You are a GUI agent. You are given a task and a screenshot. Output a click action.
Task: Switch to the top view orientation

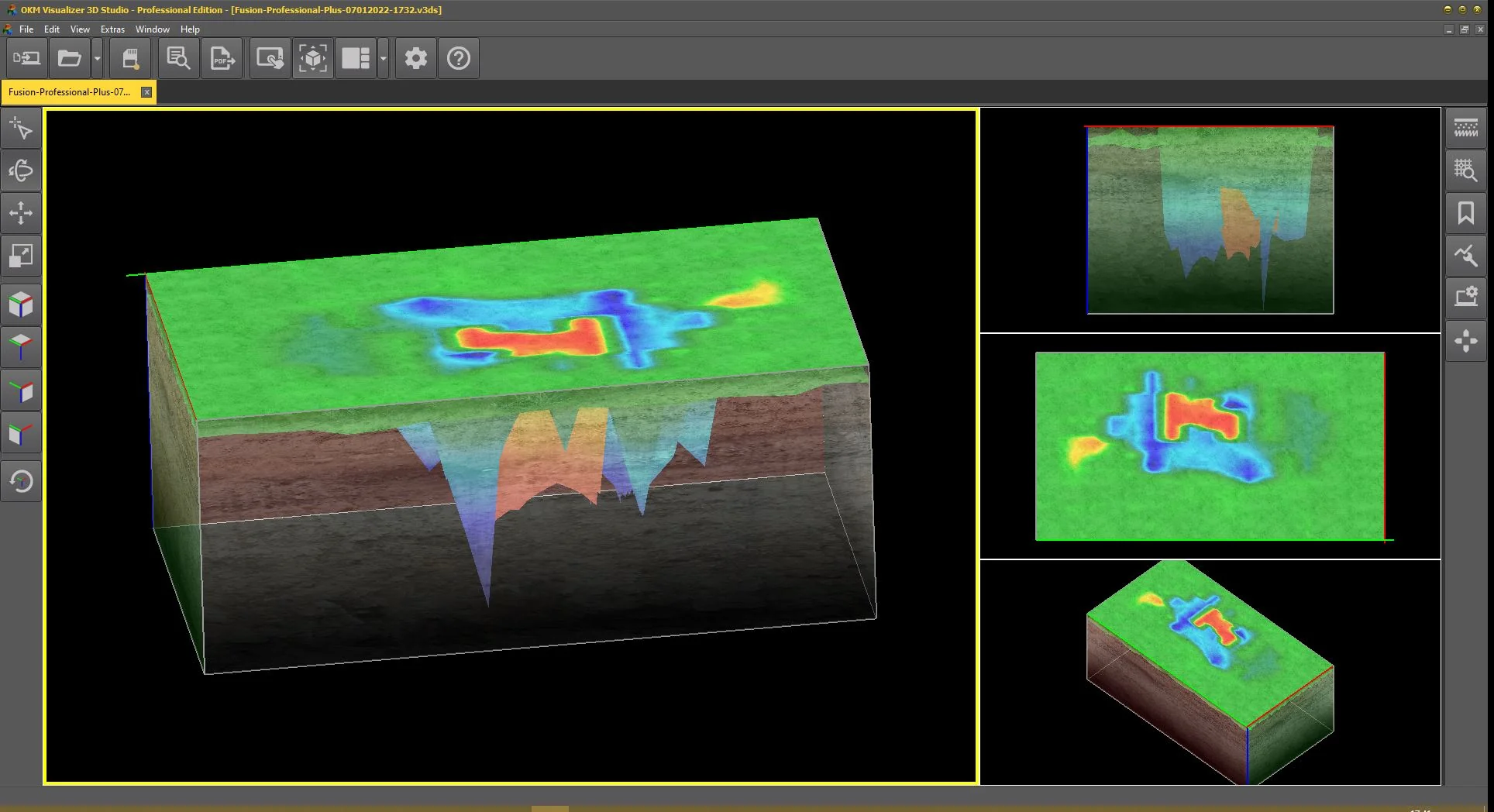[21, 346]
